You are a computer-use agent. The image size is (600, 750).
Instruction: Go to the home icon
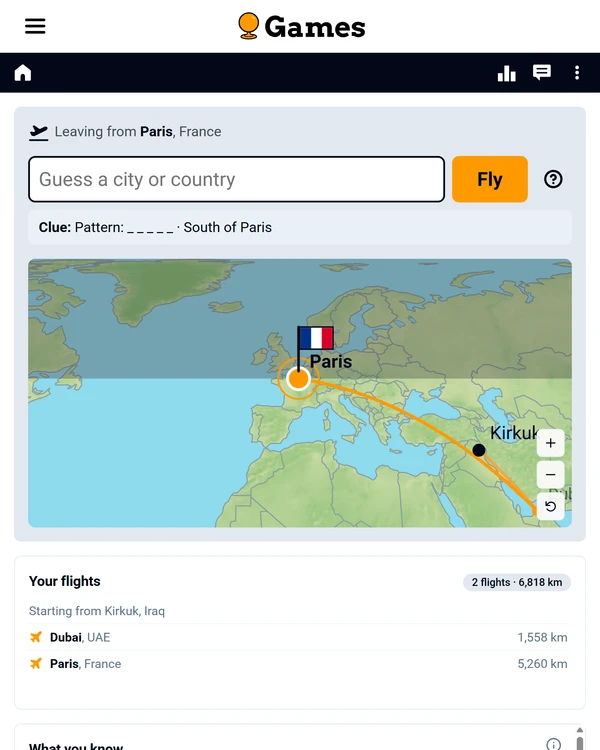(x=22, y=73)
